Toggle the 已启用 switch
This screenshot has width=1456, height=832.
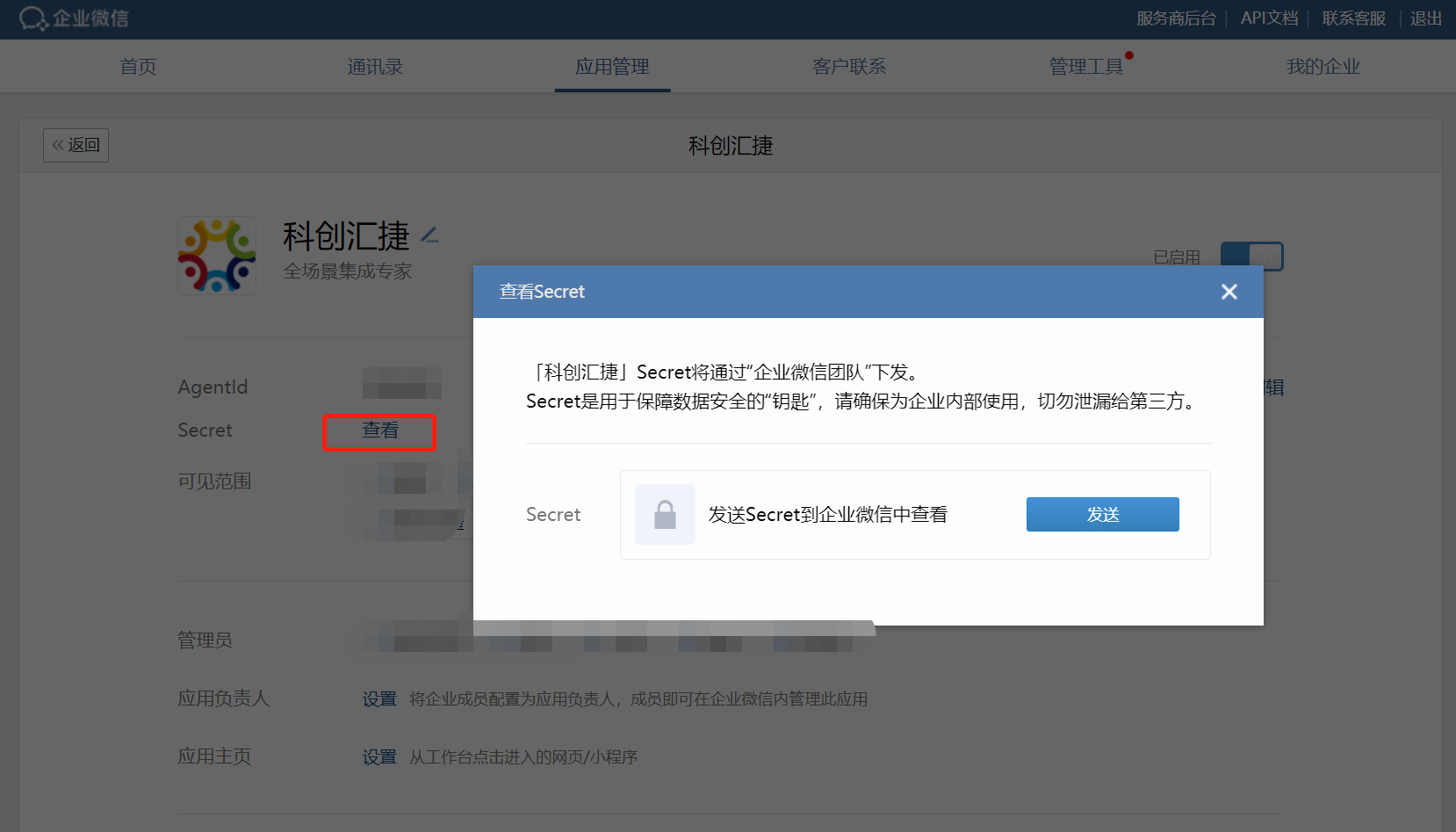click(x=1251, y=257)
